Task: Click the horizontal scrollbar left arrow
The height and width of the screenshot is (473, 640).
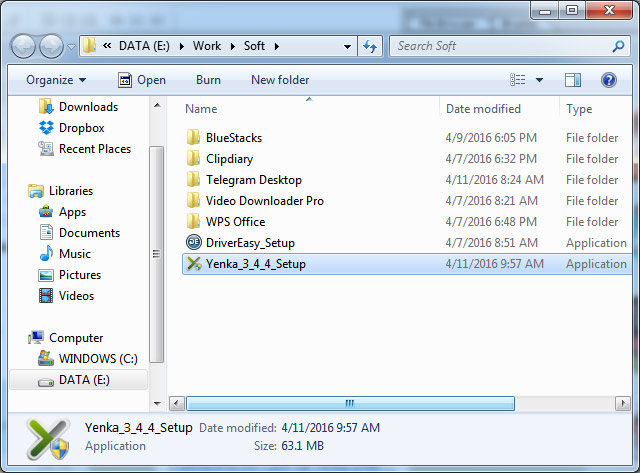Action: click(176, 404)
